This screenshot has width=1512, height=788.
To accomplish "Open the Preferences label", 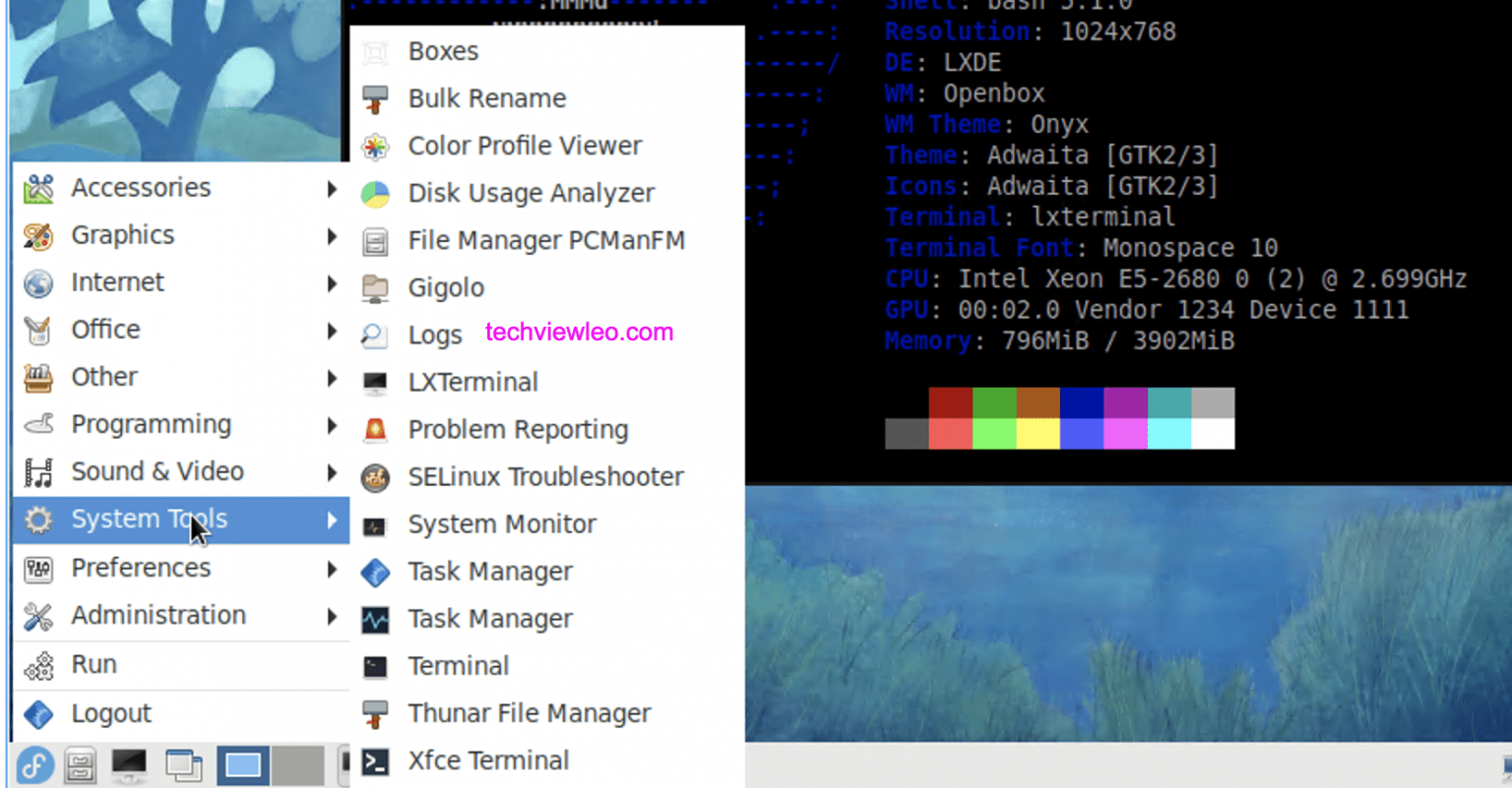I will coord(141,568).
